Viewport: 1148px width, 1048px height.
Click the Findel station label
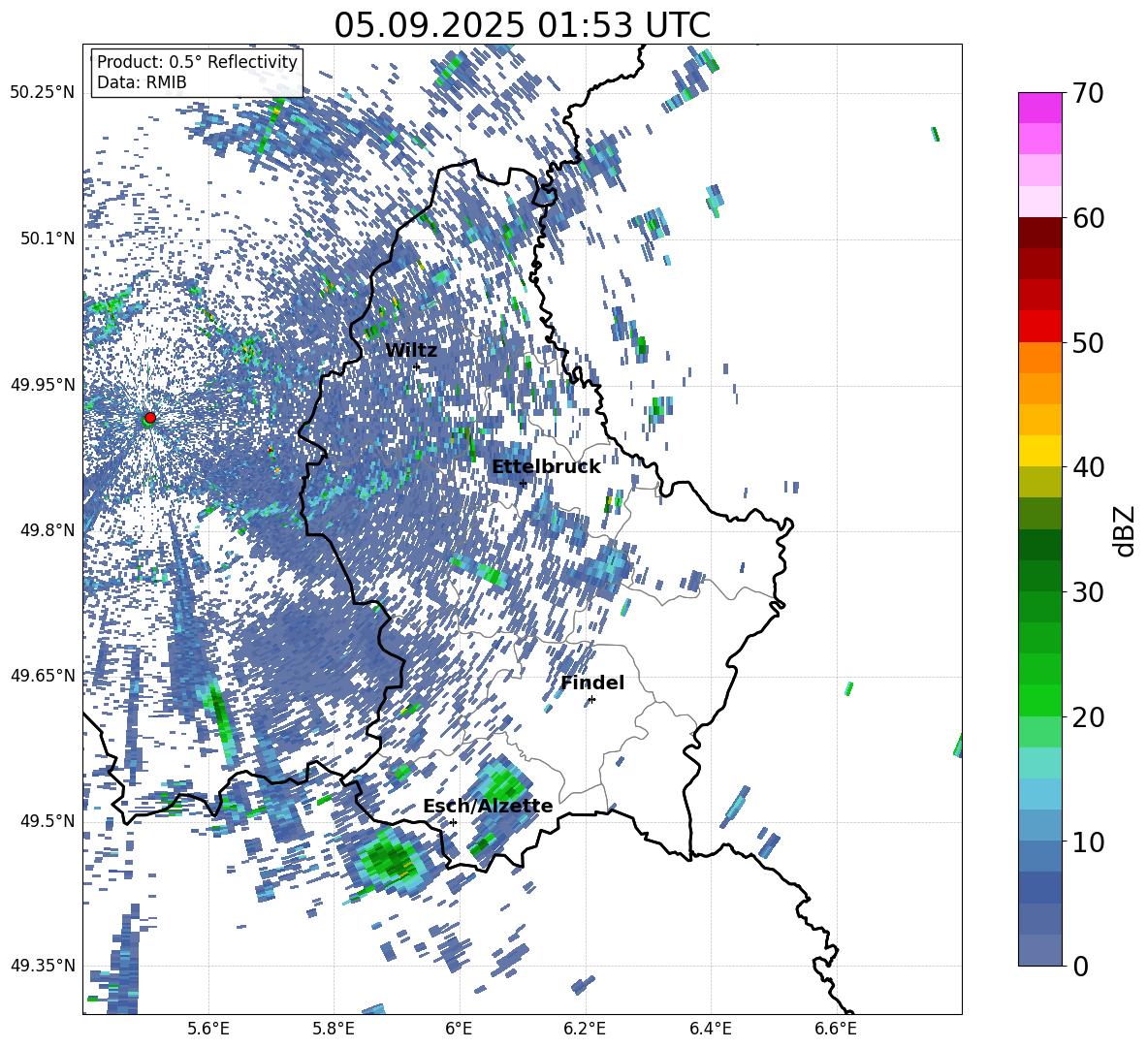[x=592, y=683]
